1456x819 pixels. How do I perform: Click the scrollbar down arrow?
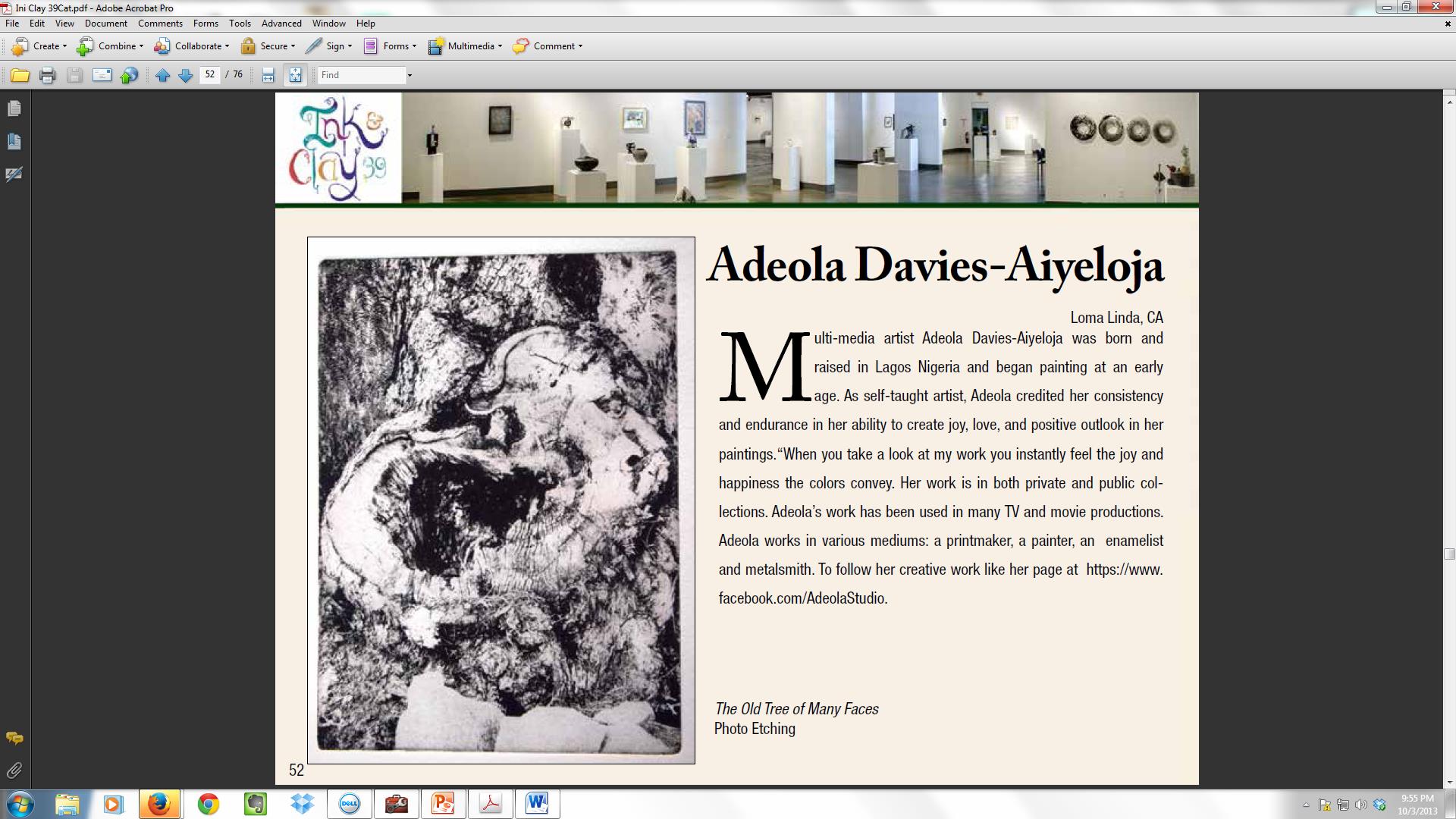tap(1449, 782)
